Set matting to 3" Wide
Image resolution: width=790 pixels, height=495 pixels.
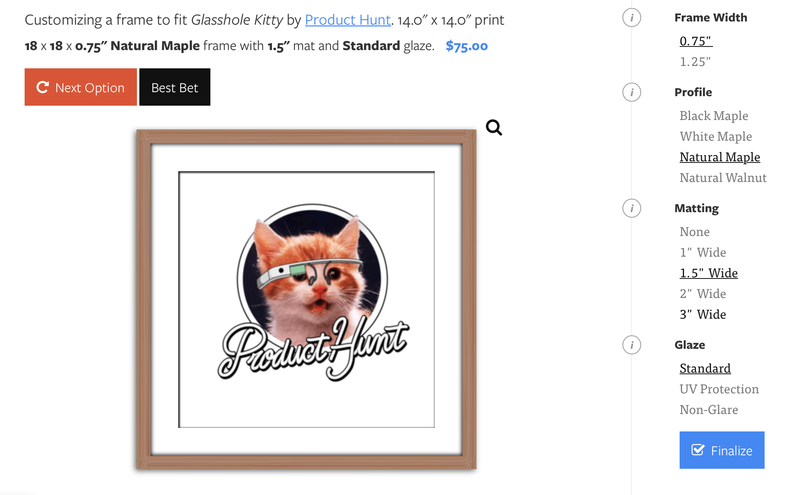coord(703,314)
